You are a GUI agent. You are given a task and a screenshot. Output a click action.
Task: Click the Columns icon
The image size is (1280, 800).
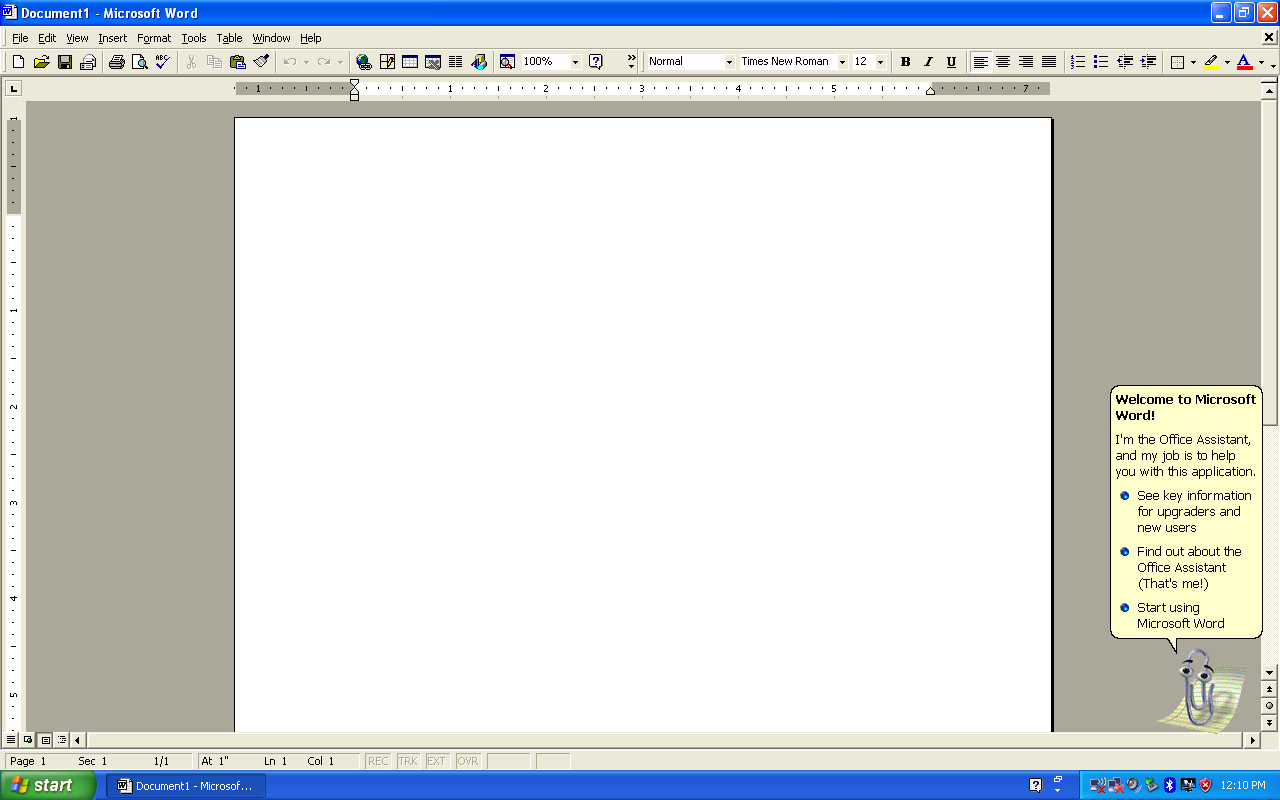(456, 62)
